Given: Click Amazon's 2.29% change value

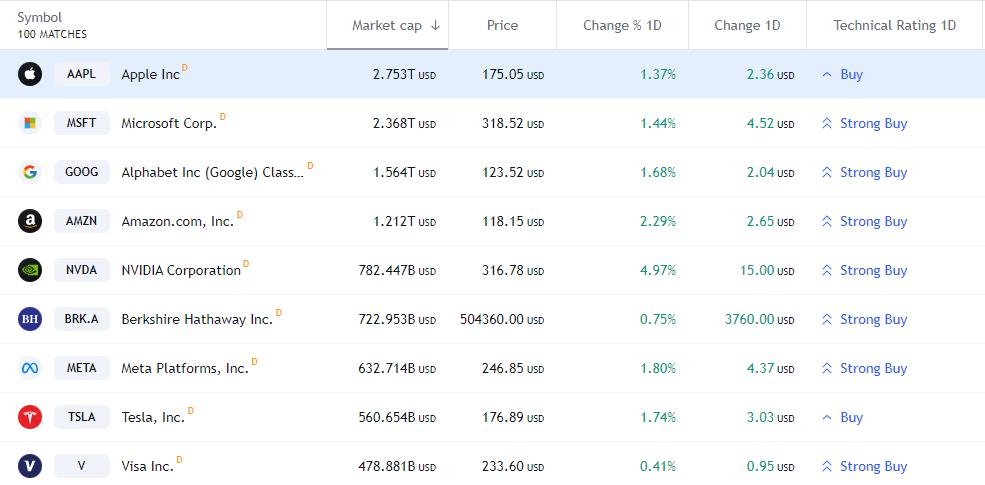Looking at the screenshot, I should click(658, 222).
